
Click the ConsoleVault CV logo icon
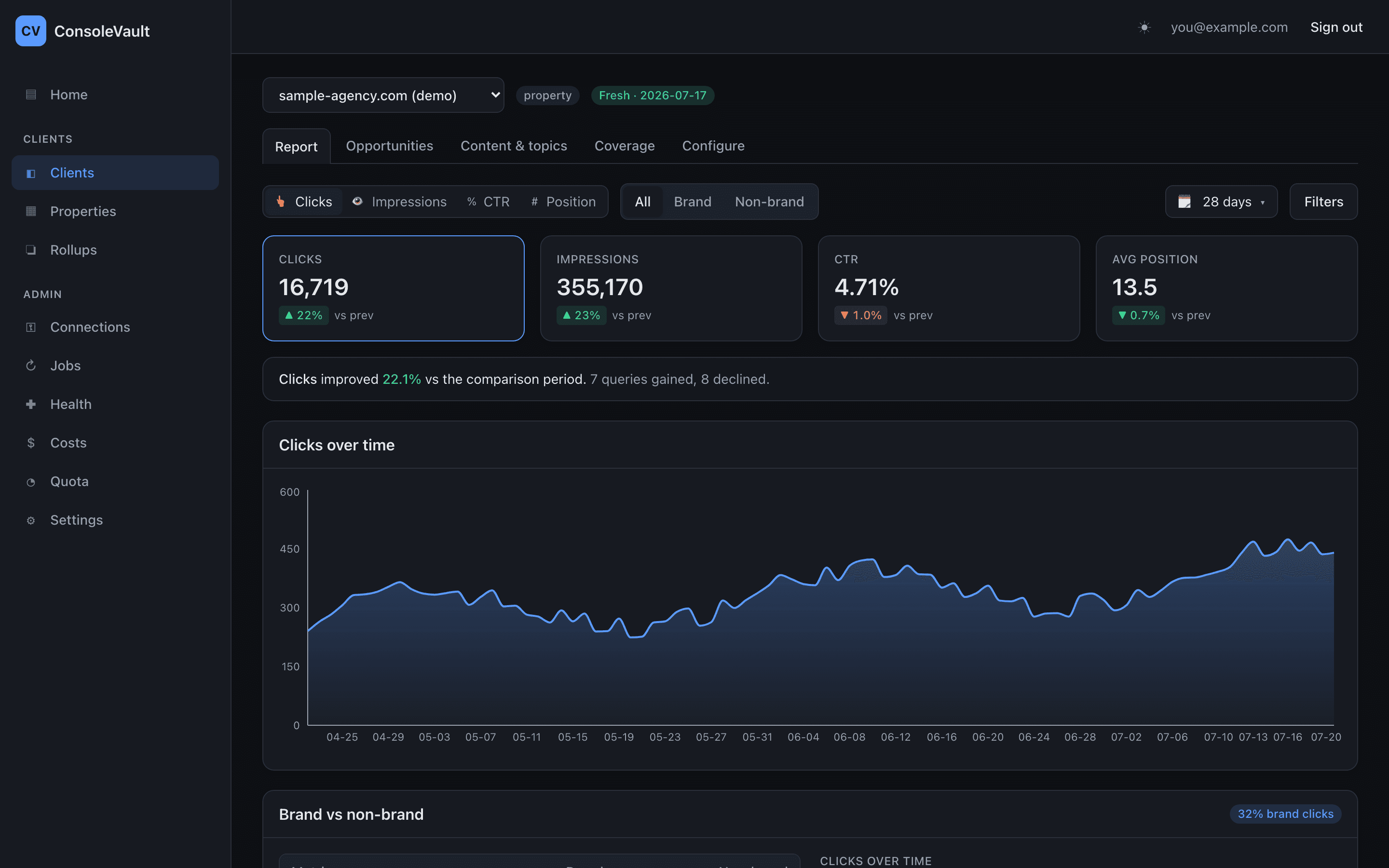click(x=30, y=31)
